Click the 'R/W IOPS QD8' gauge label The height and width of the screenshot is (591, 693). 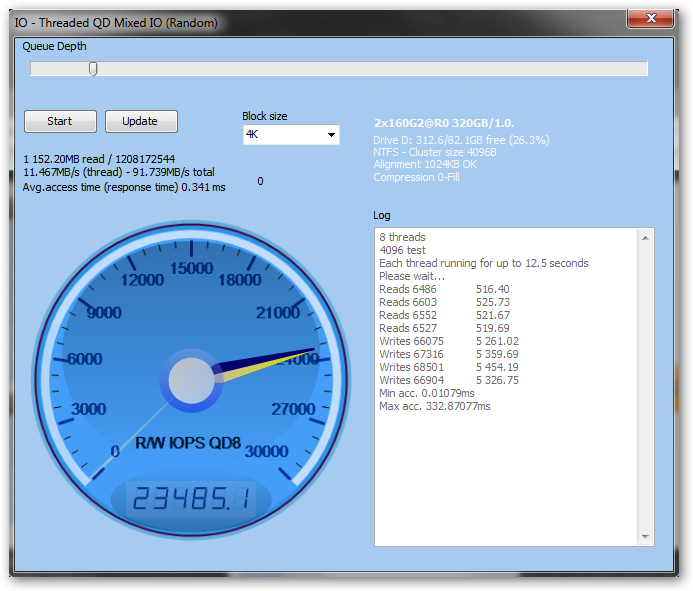coord(188,442)
